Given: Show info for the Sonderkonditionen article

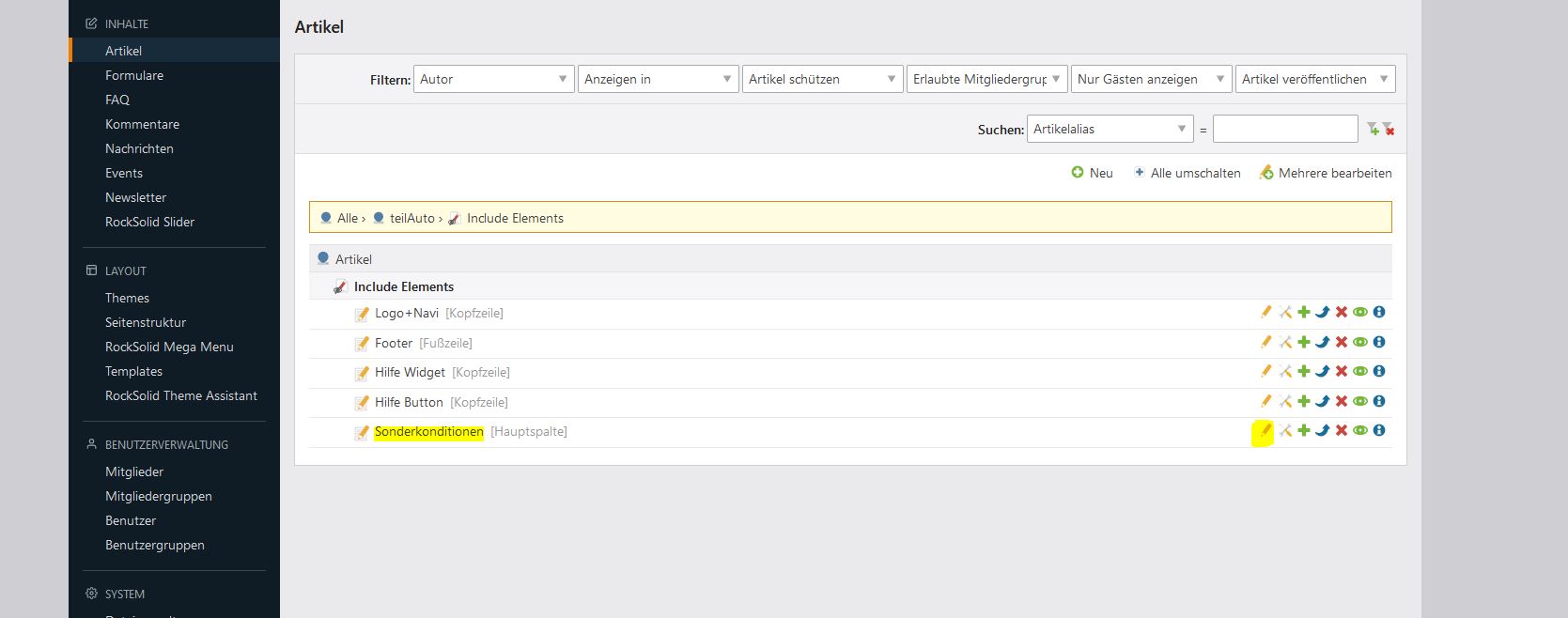Looking at the screenshot, I should tap(1379, 431).
